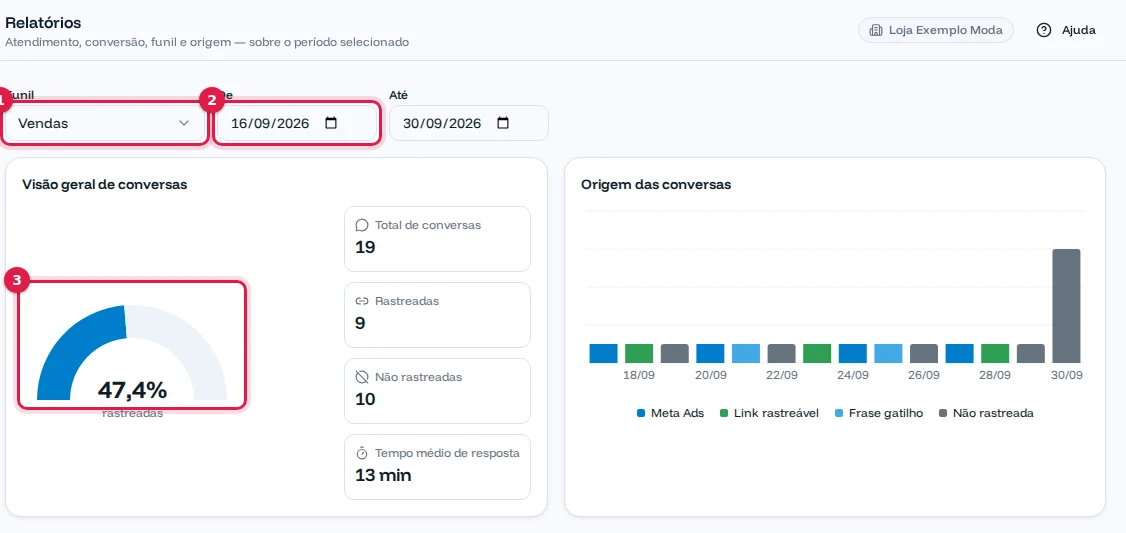Click the end date field 30/09/2026

(x=469, y=124)
